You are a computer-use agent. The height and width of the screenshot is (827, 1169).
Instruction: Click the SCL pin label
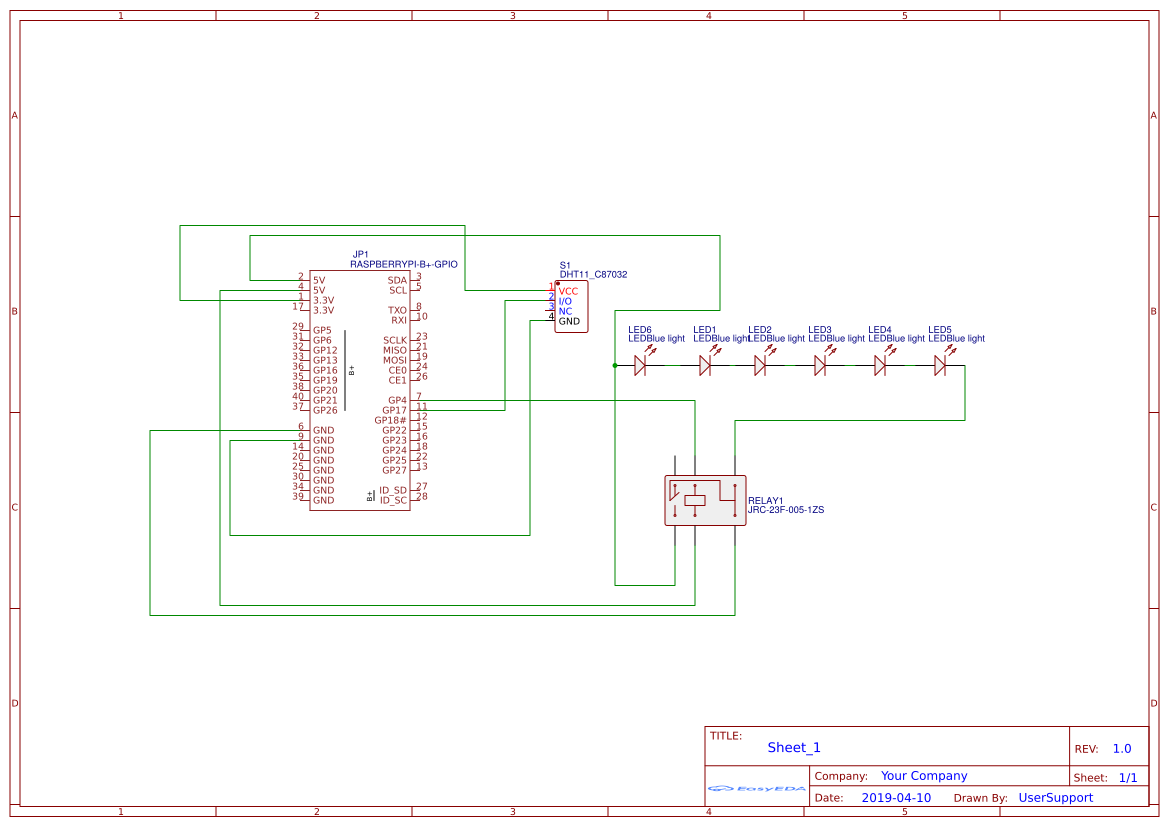[398, 290]
